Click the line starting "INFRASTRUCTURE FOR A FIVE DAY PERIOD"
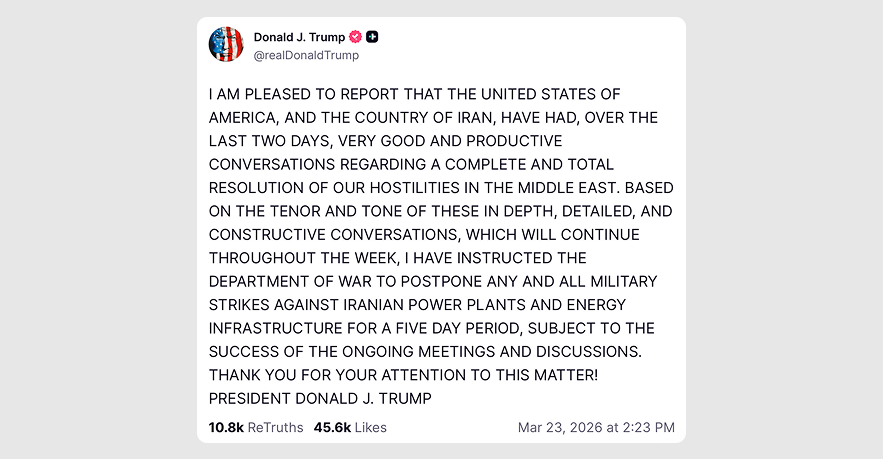Screen dimensions: 883x459 click(x=430, y=328)
